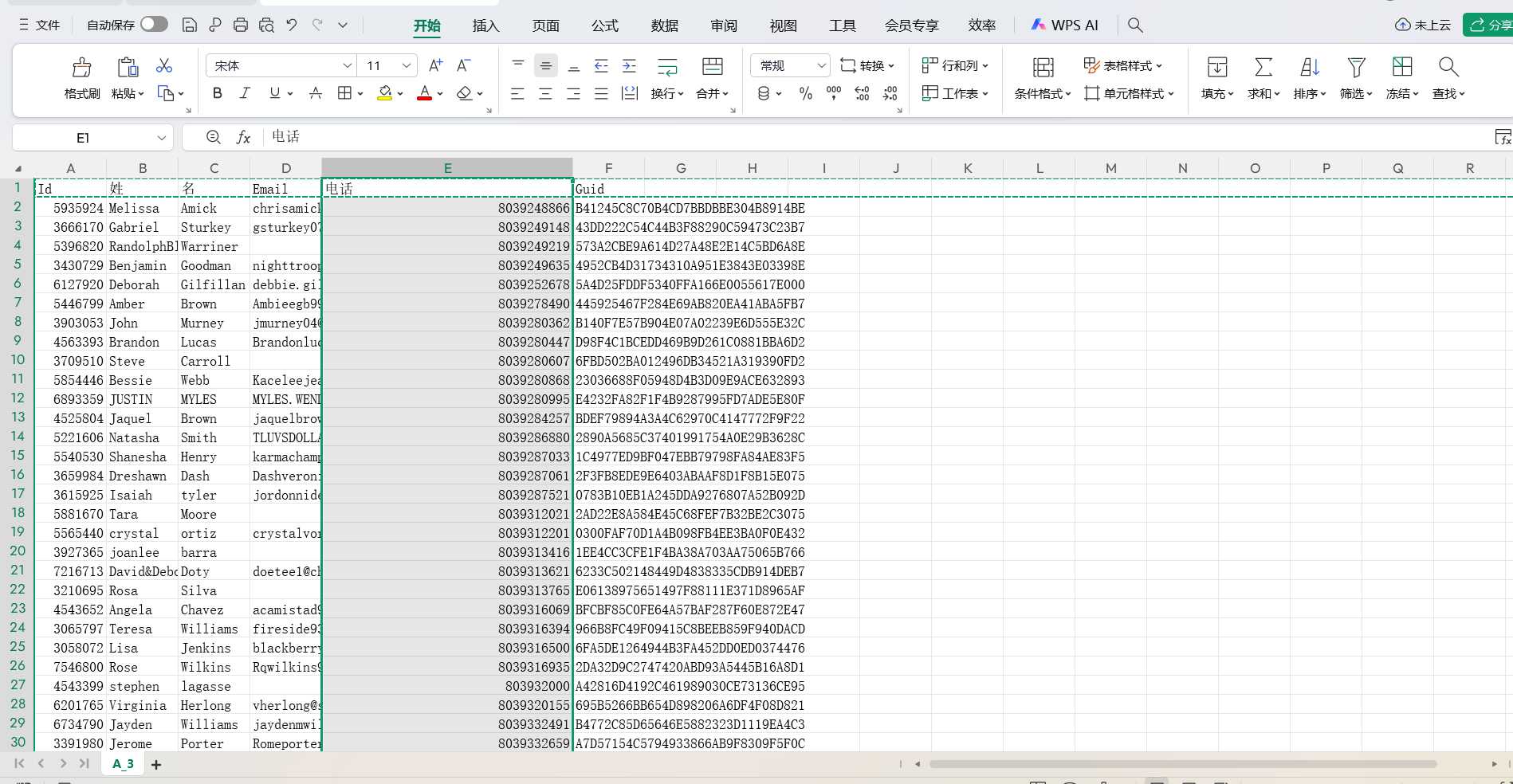Apply Bold formatting with the B icon
The height and width of the screenshot is (784, 1513).
[x=217, y=93]
